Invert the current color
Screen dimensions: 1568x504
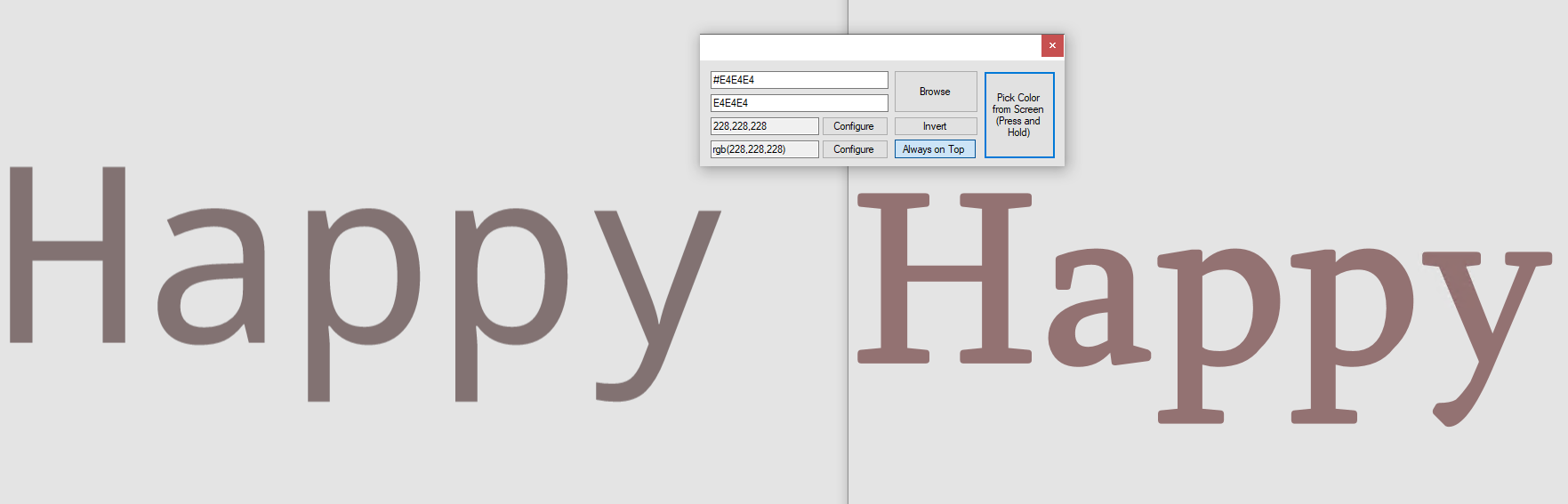tap(936, 126)
